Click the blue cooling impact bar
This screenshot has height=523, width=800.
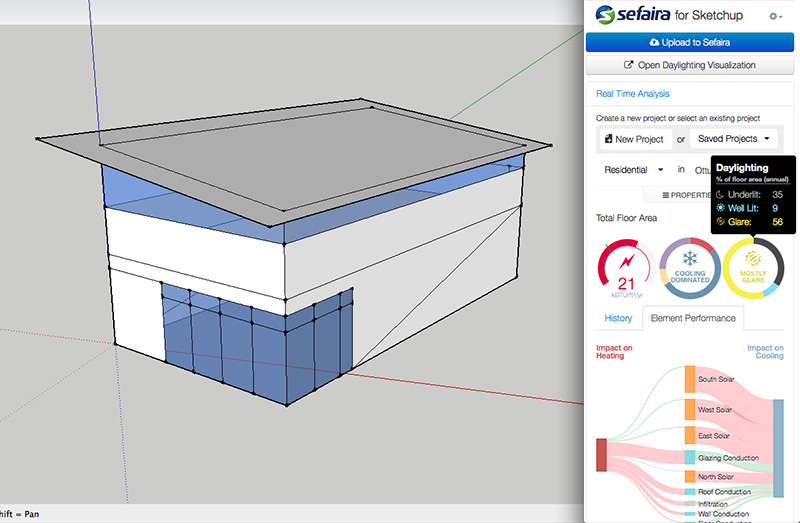point(778,449)
